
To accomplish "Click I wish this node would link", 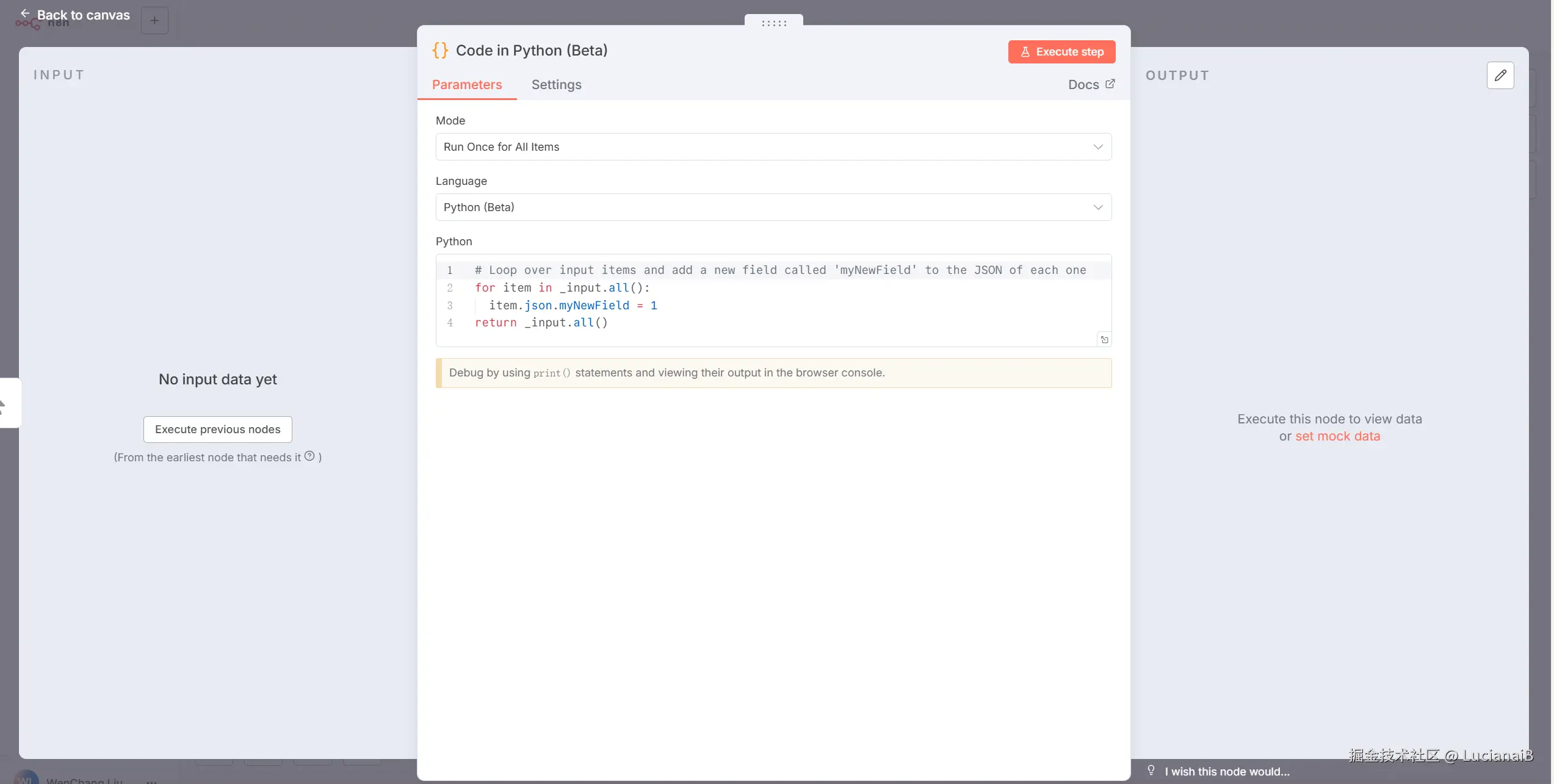I will pyautogui.click(x=1227, y=772).
